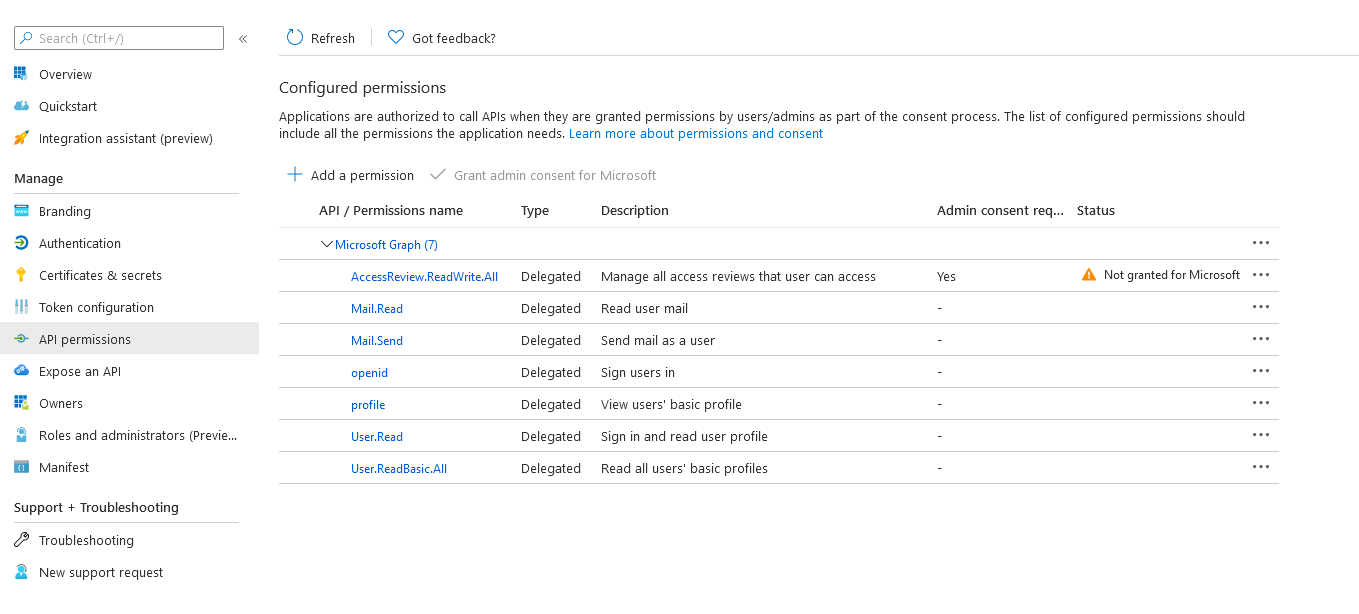Open New support request
This screenshot has width=1359, height=614.
tap(101, 572)
